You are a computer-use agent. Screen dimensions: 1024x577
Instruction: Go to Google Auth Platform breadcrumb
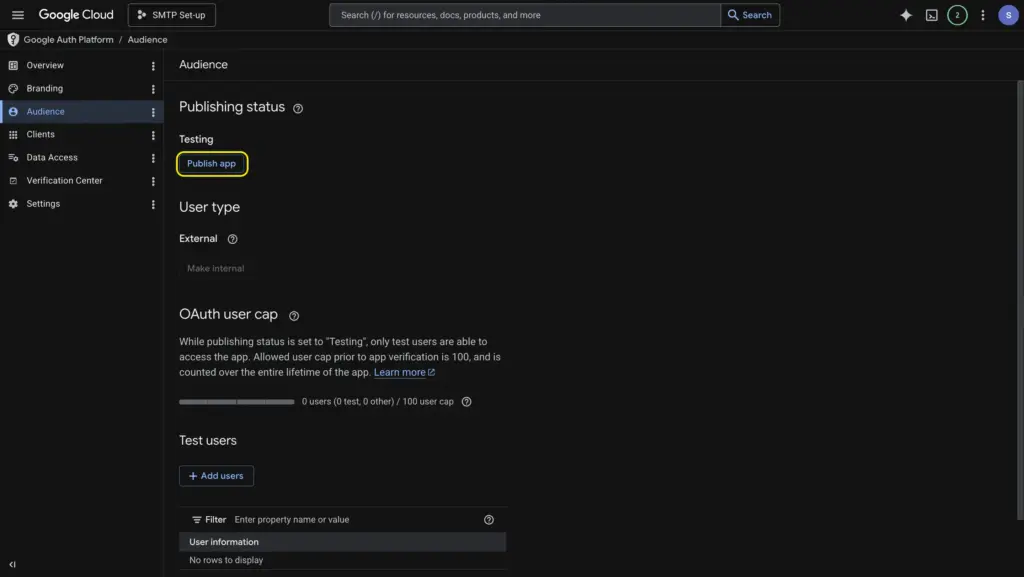point(69,40)
